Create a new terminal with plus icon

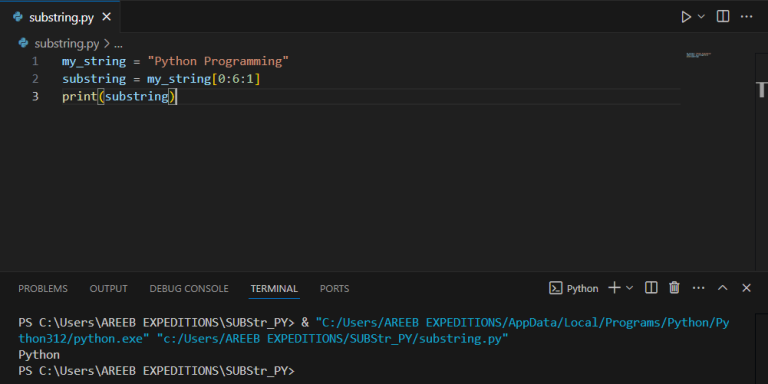tap(614, 288)
